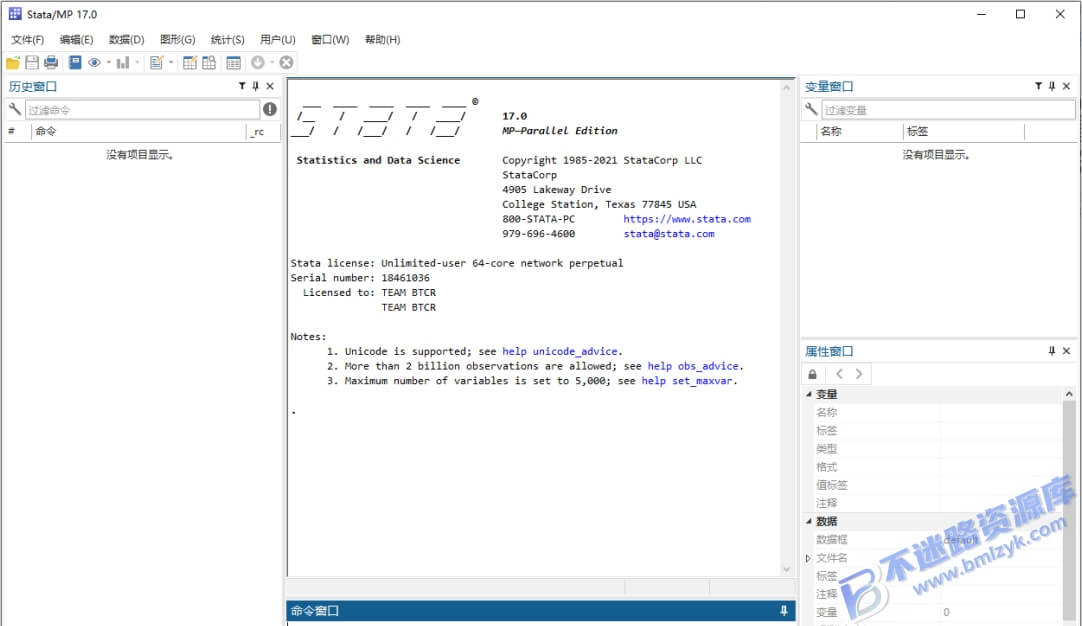Open the 图形(G) menu
The width and height of the screenshot is (1082, 626).
coord(177,39)
